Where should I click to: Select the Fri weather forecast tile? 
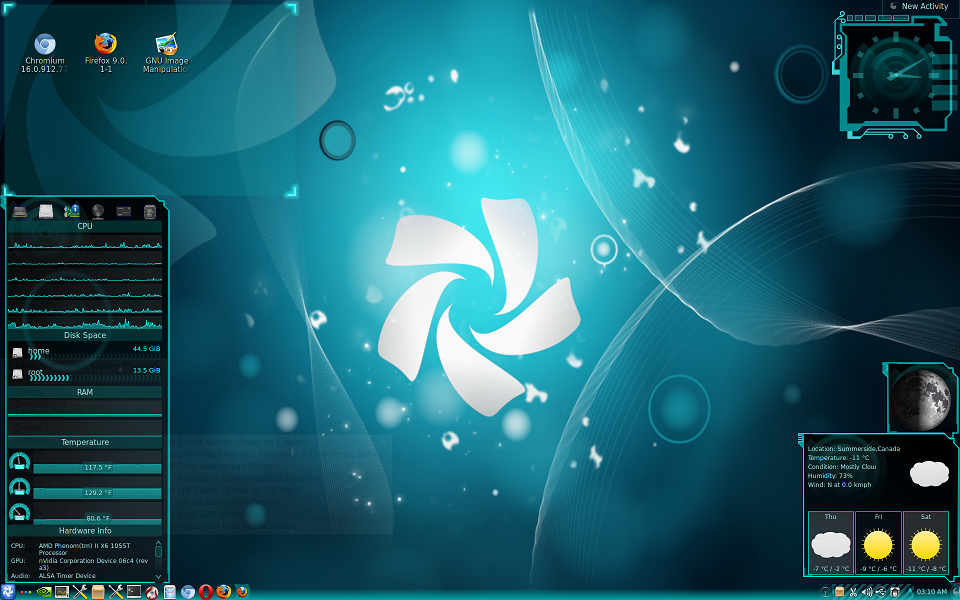878,544
